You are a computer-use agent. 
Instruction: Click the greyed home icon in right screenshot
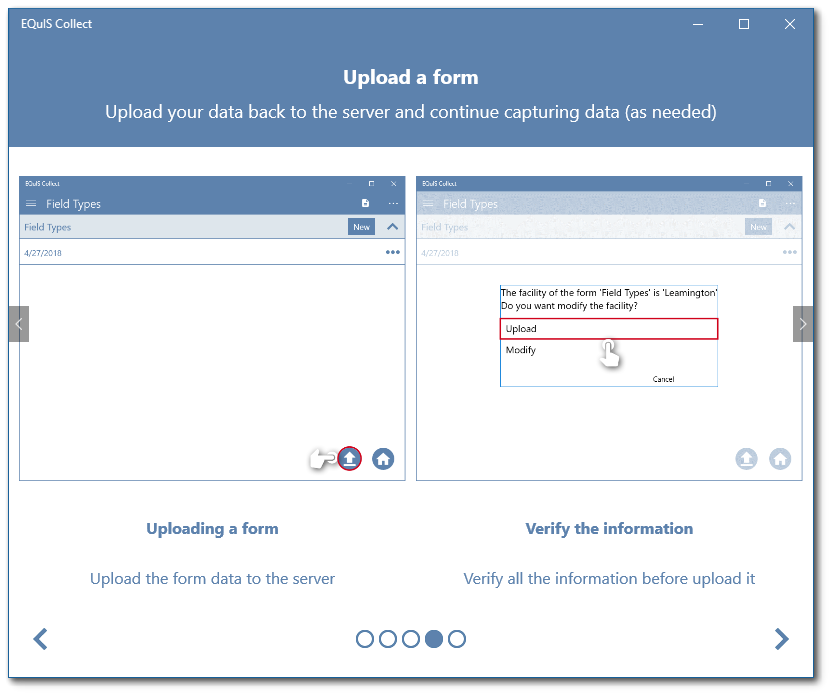pos(780,458)
